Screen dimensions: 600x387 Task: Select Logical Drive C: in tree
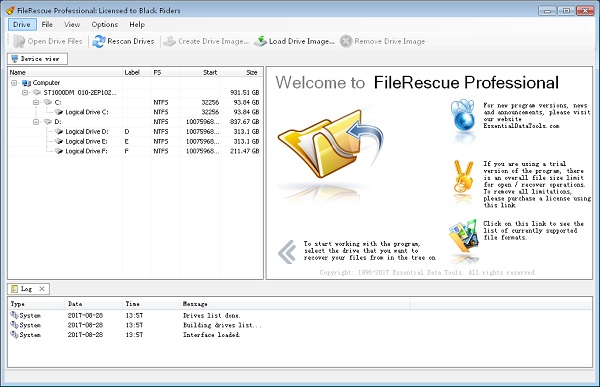(x=87, y=112)
